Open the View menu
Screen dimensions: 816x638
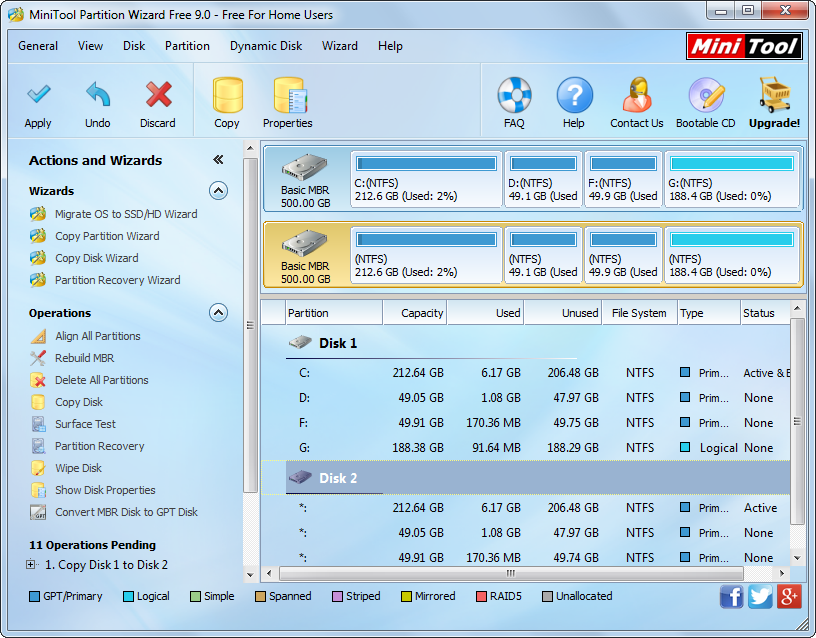[x=91, y=46]
